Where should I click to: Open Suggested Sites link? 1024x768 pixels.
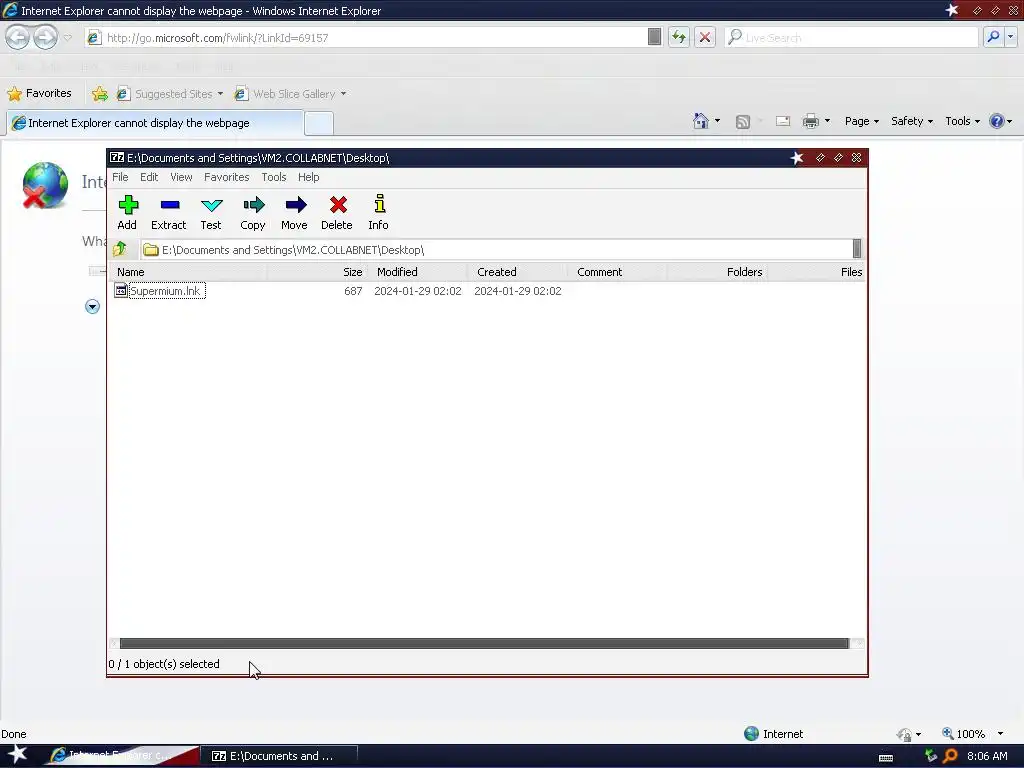pos(170,94)
